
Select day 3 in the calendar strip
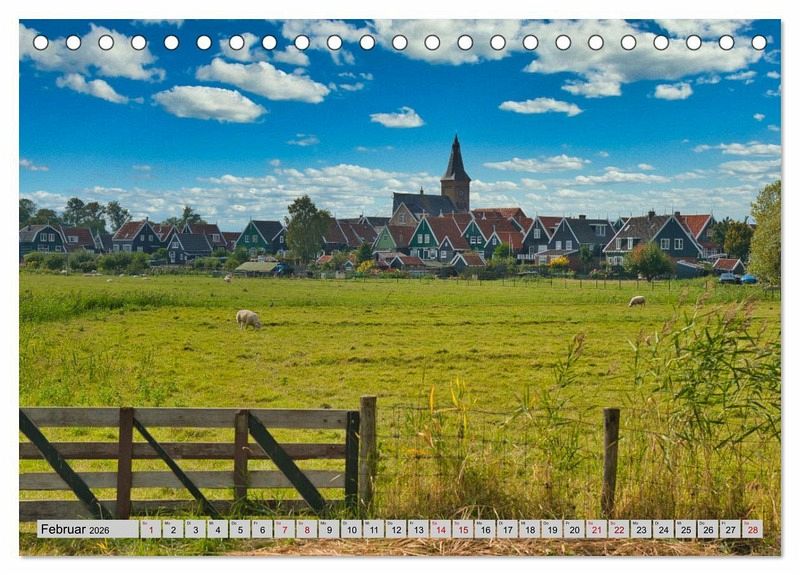coord(195,529)
